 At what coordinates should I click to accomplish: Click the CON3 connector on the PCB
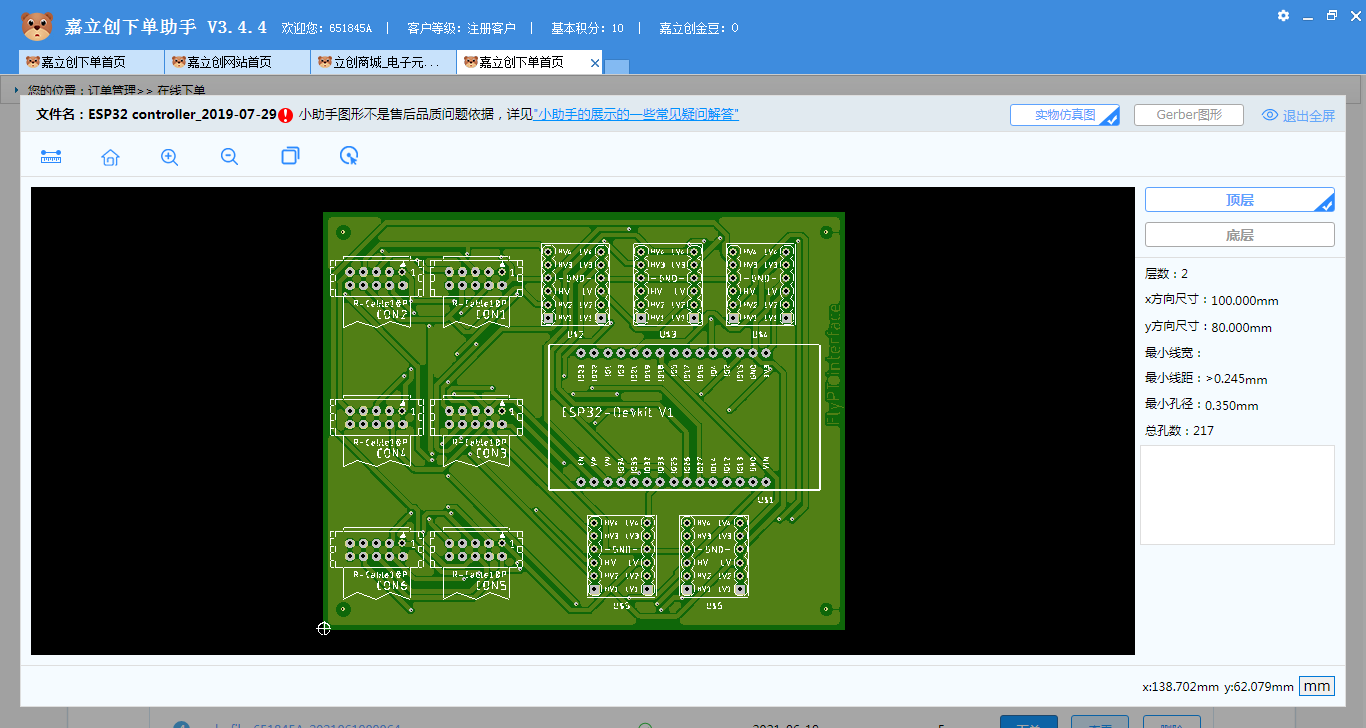coord(476,430)
